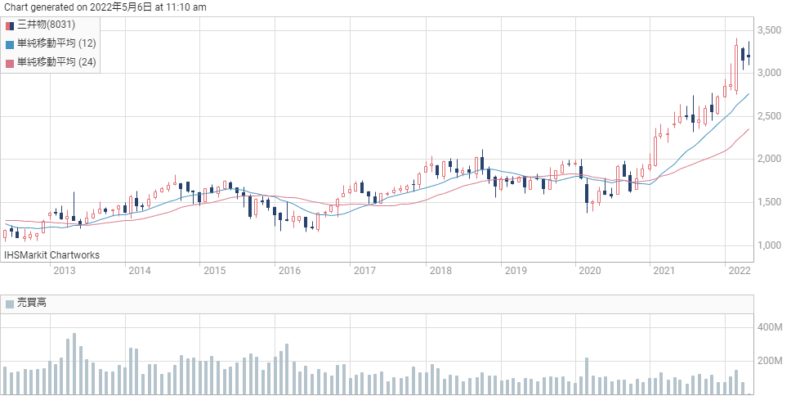800x396 pixels.
Task: Click the 2014 year axis label
Action: 139,270
